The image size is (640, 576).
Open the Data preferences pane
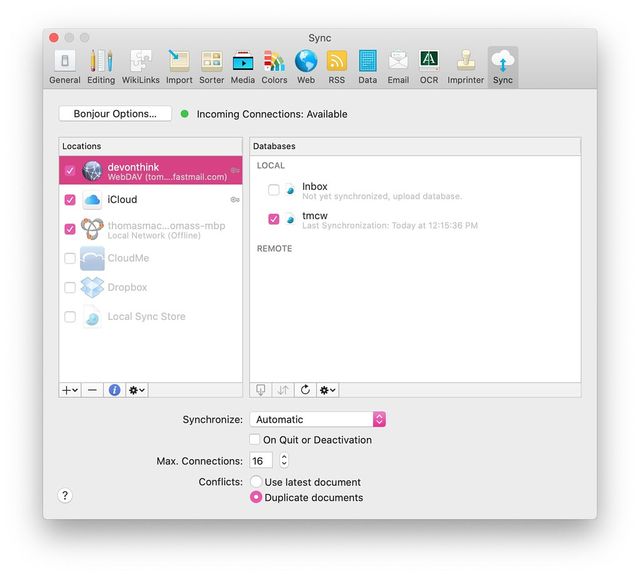tap(367, 67)
